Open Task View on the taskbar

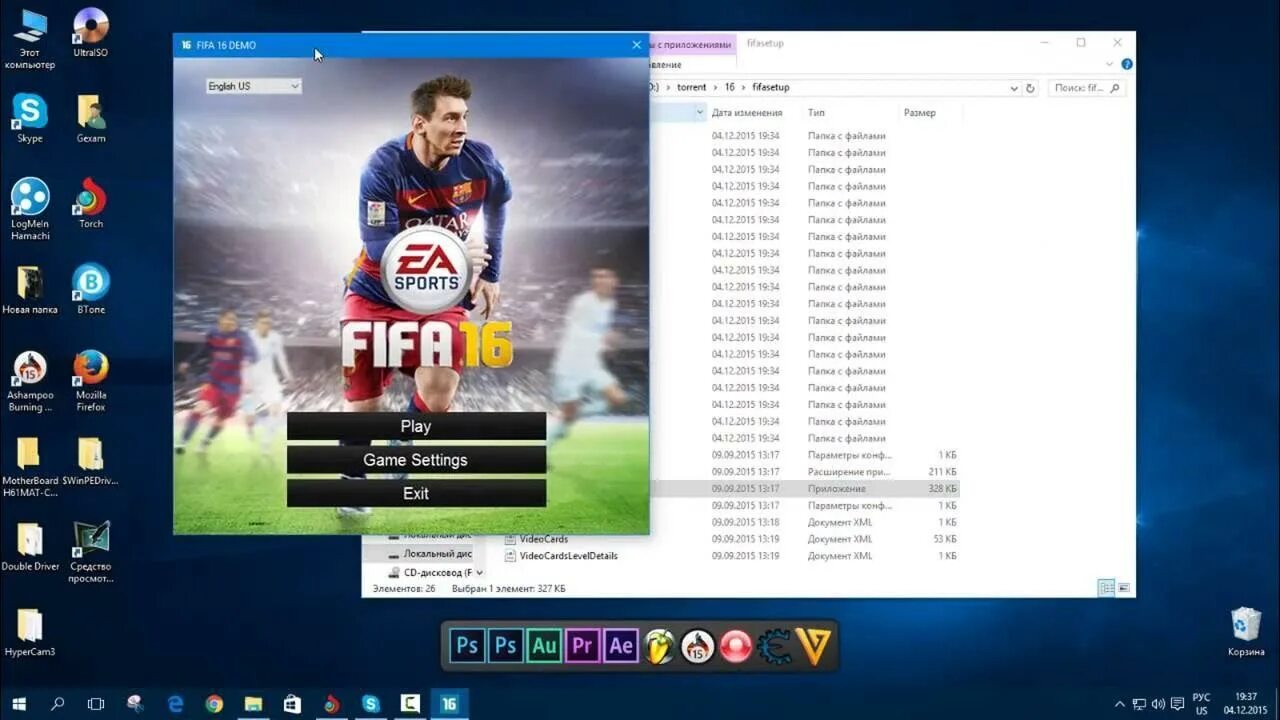coord(96,704)
